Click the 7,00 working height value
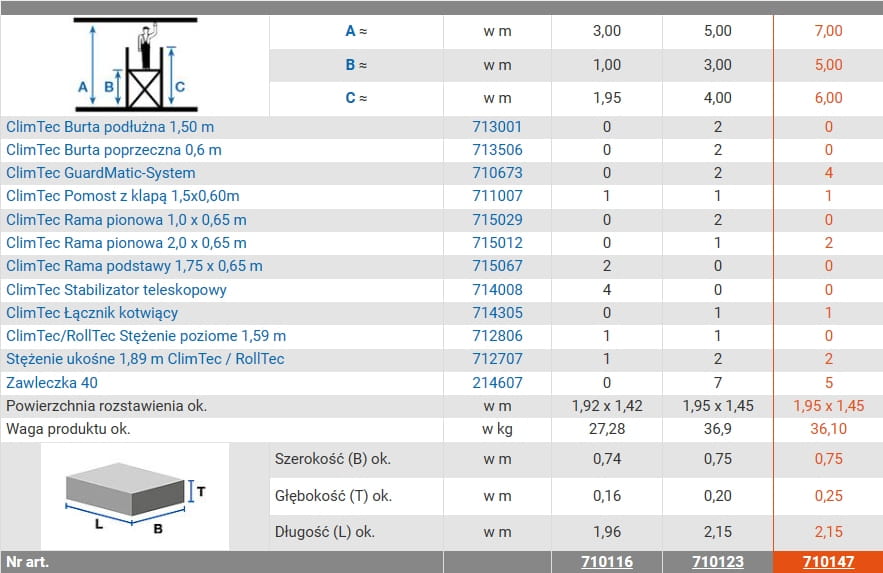Viewport: 883px width, 573px height. (x=828, y=31)
